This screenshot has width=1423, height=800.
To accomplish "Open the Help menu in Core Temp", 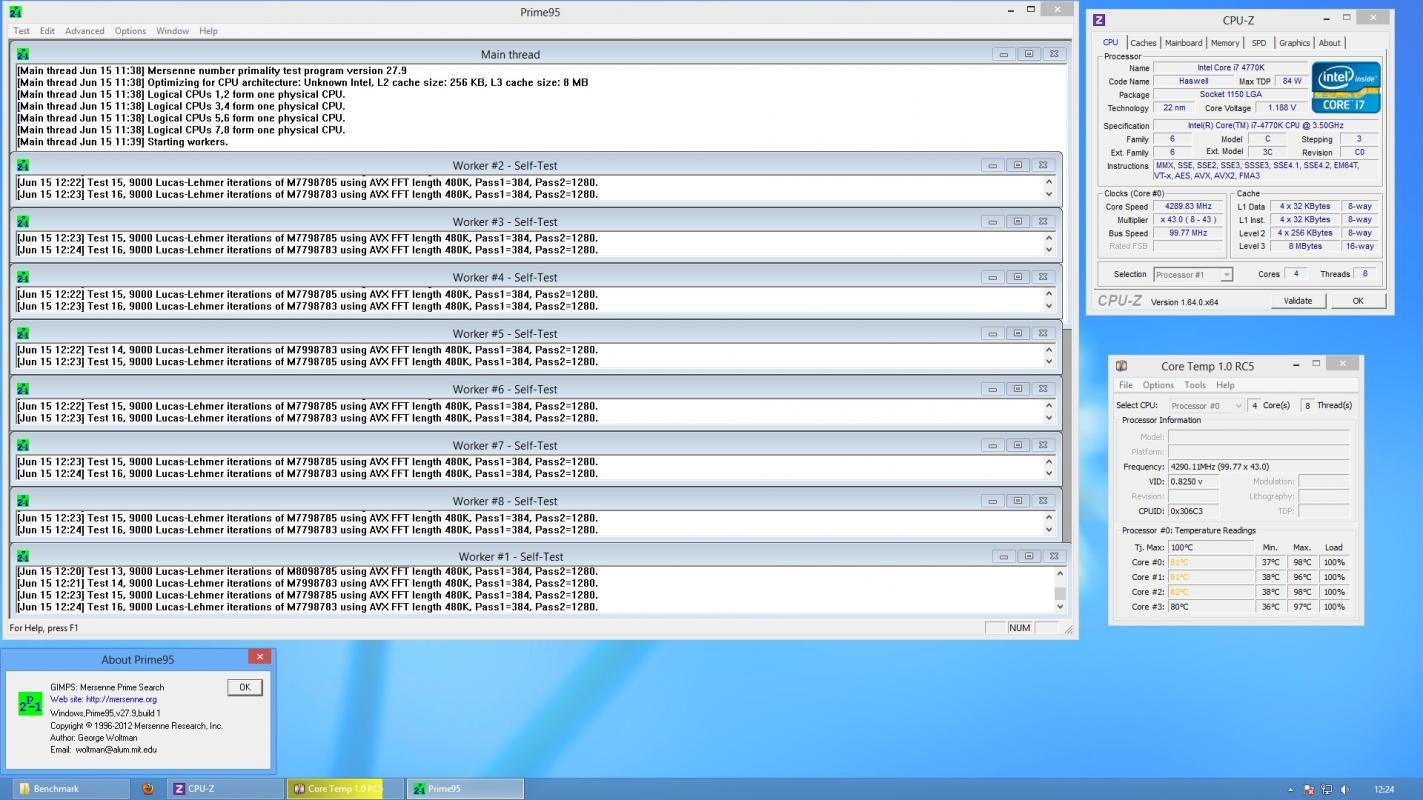I will [x=1225, y=385].
